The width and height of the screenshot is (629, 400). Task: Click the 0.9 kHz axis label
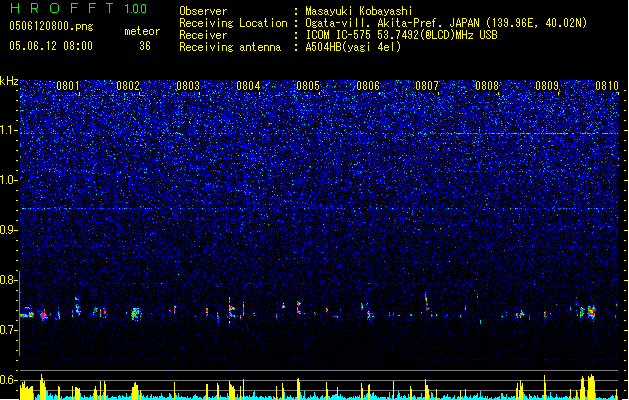tap(9, 230)
